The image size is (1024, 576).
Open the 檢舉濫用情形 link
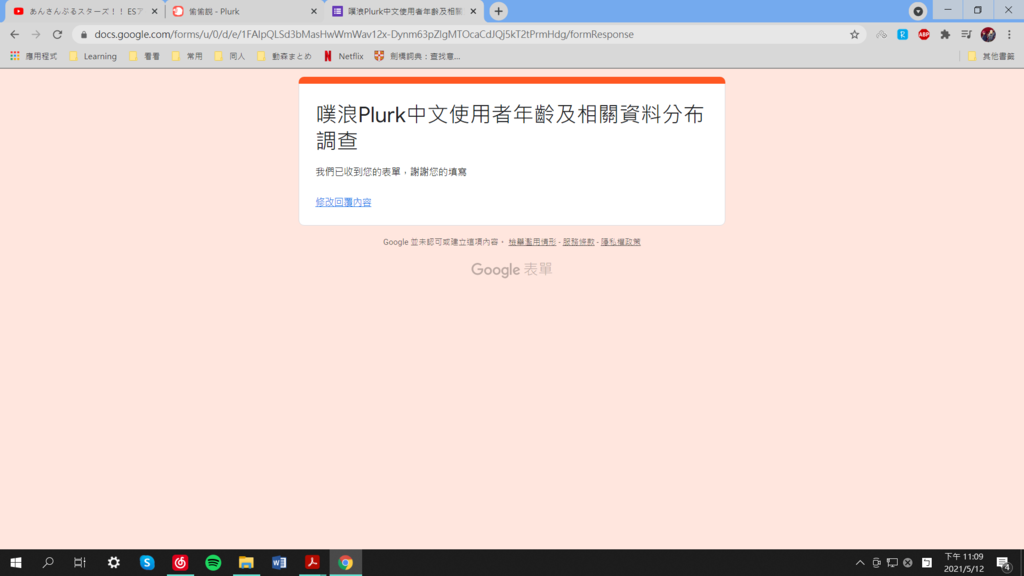pos(532,242)
